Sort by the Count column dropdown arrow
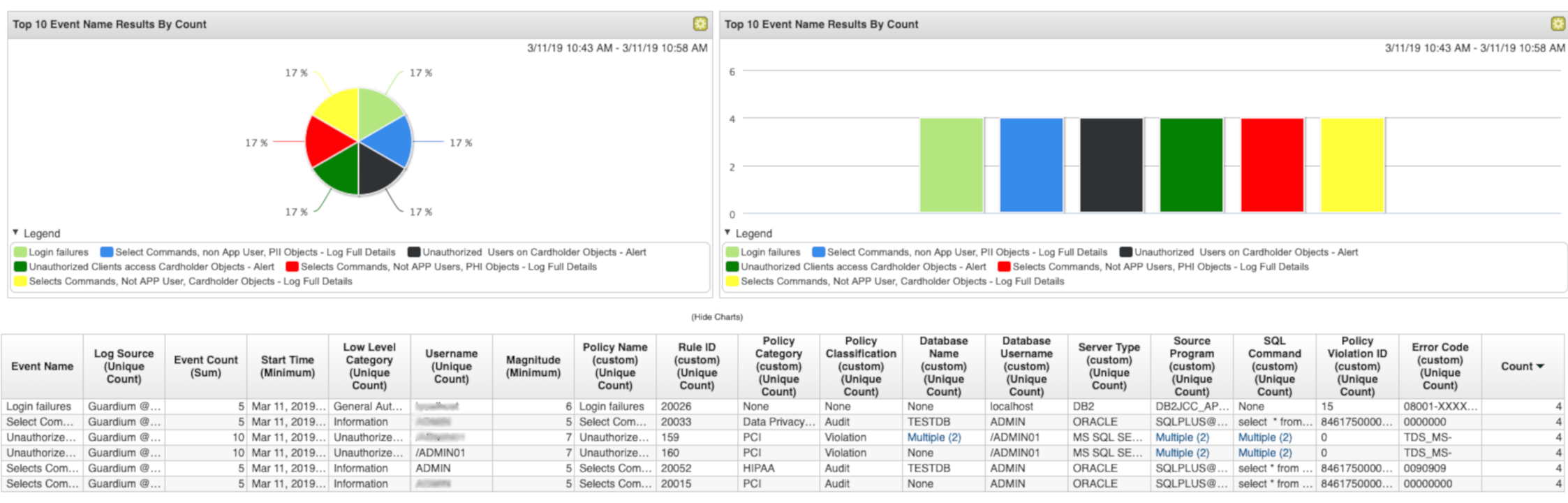Viewport: 1568px width, 503px height. click(1541, 366)
